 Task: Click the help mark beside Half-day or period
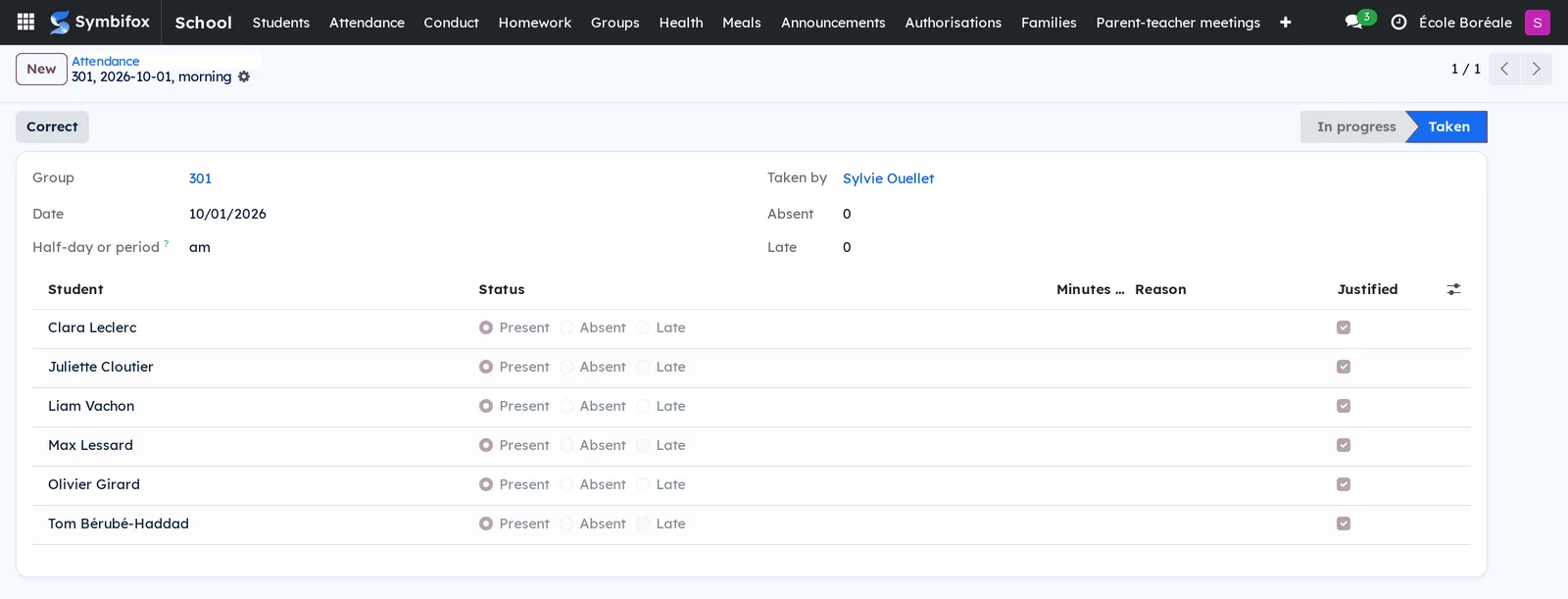[167, 243]
